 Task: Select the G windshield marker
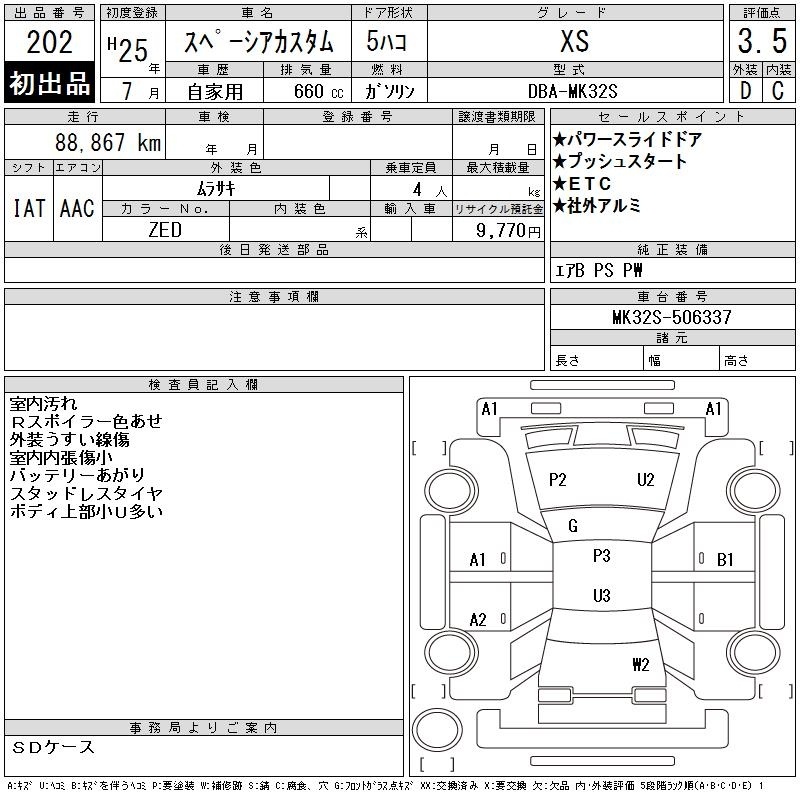click(x=573, y=526)
